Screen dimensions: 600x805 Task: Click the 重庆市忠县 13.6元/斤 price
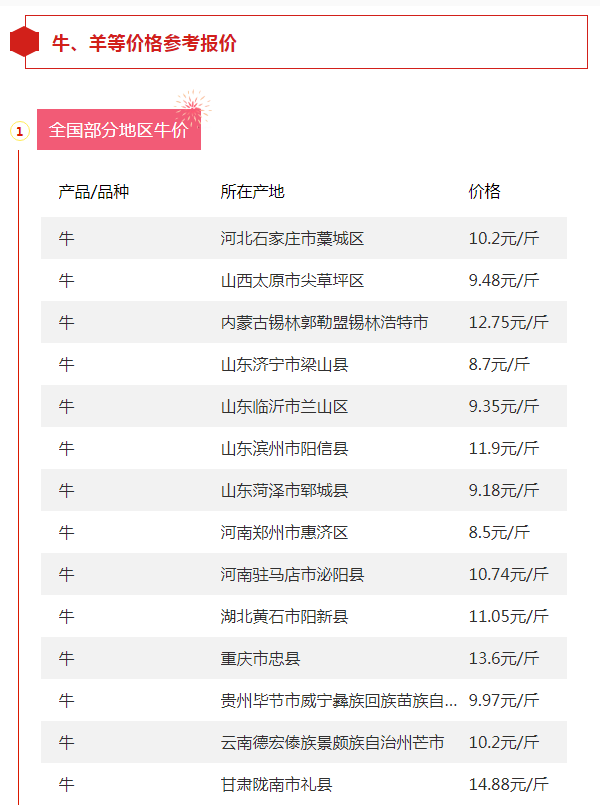tap(503, 659)
